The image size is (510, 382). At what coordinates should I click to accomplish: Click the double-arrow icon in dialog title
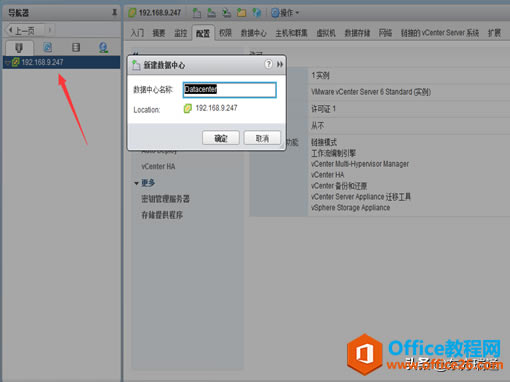coord(280,64)
